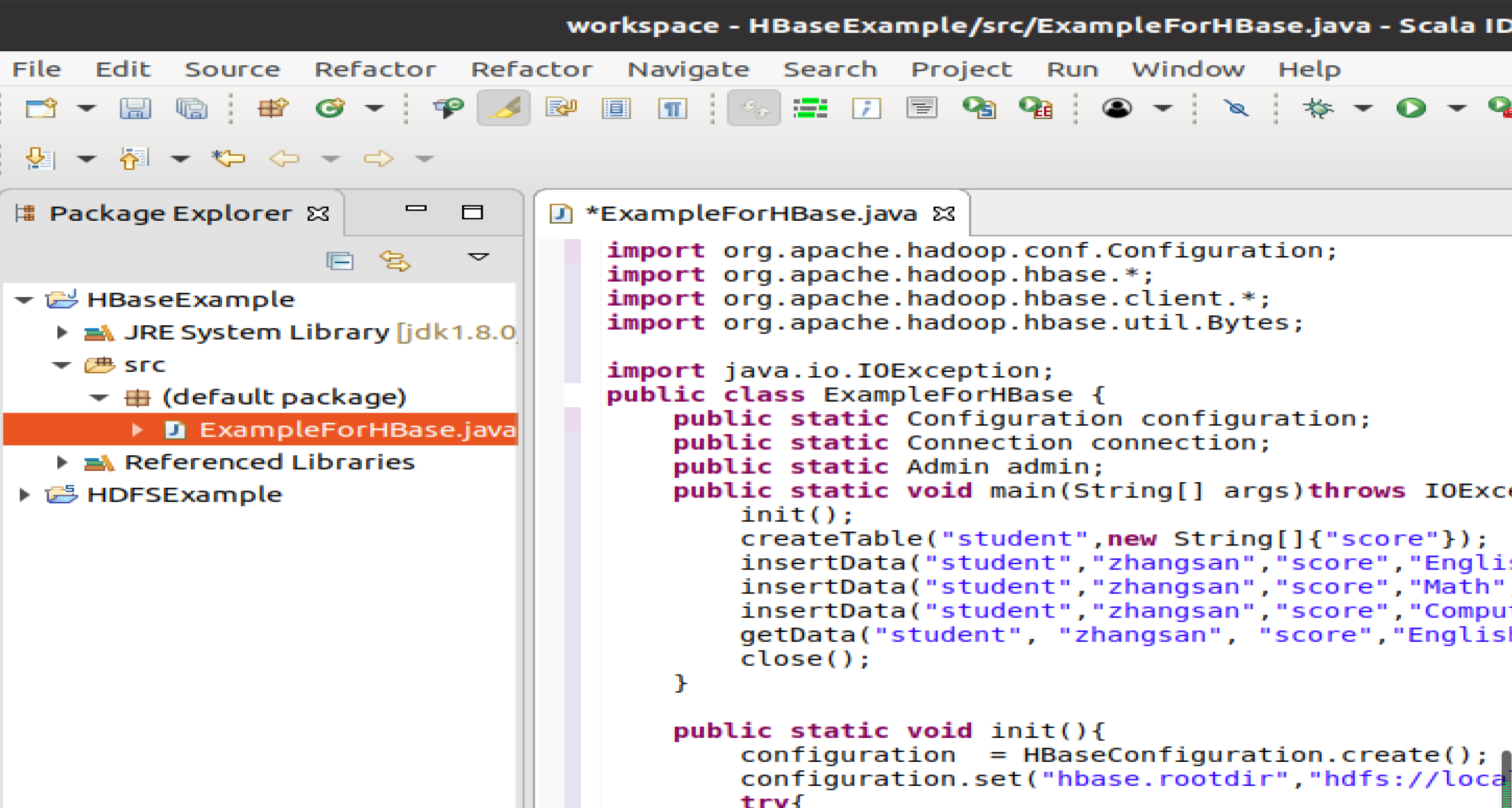
Task: Click the Forward navigation arrow
Action: tap(378, 158)
